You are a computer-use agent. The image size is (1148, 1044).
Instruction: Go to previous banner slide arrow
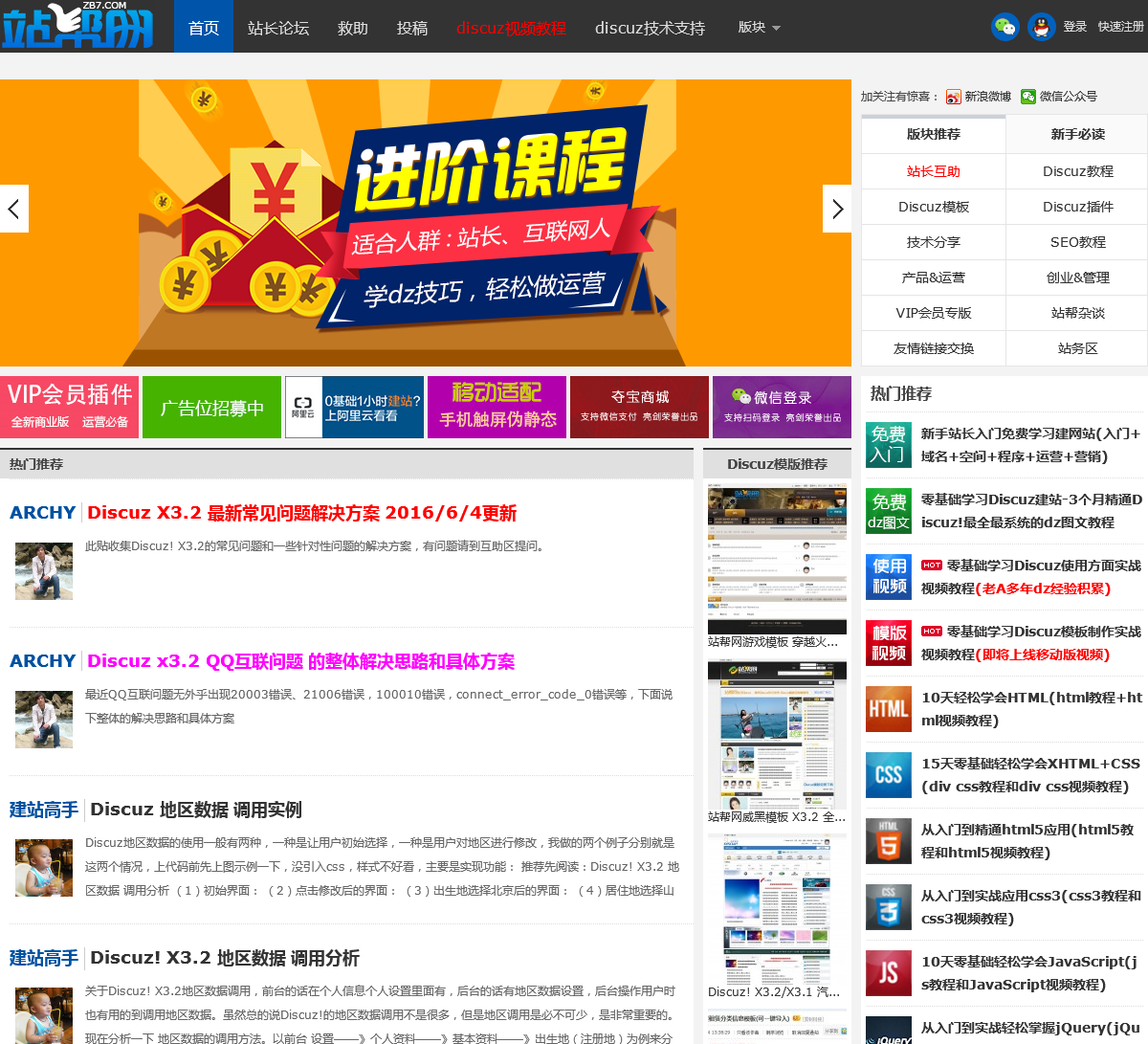tap(14, 209)
